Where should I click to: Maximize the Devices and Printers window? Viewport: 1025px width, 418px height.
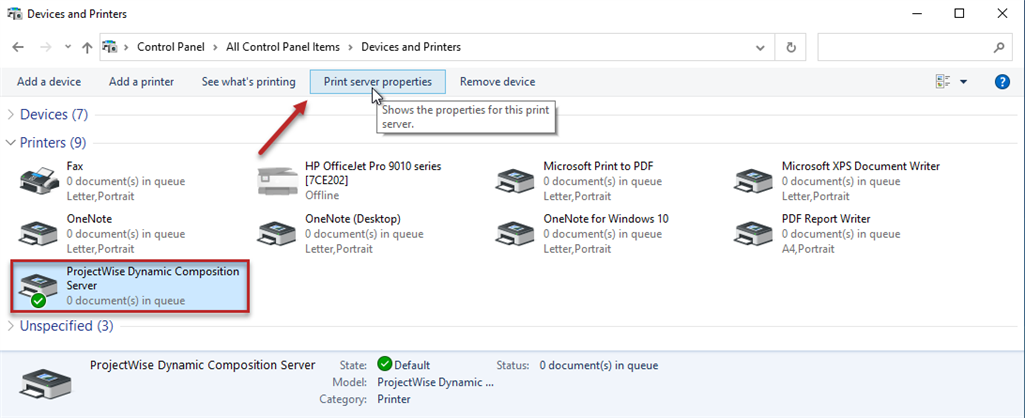(959, 13)
